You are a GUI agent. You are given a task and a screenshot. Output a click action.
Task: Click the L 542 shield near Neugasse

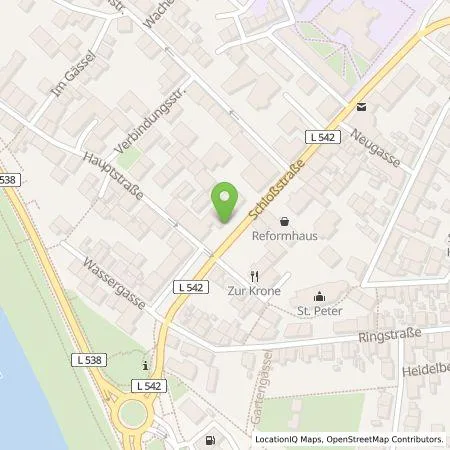click(x=323, y=137)
